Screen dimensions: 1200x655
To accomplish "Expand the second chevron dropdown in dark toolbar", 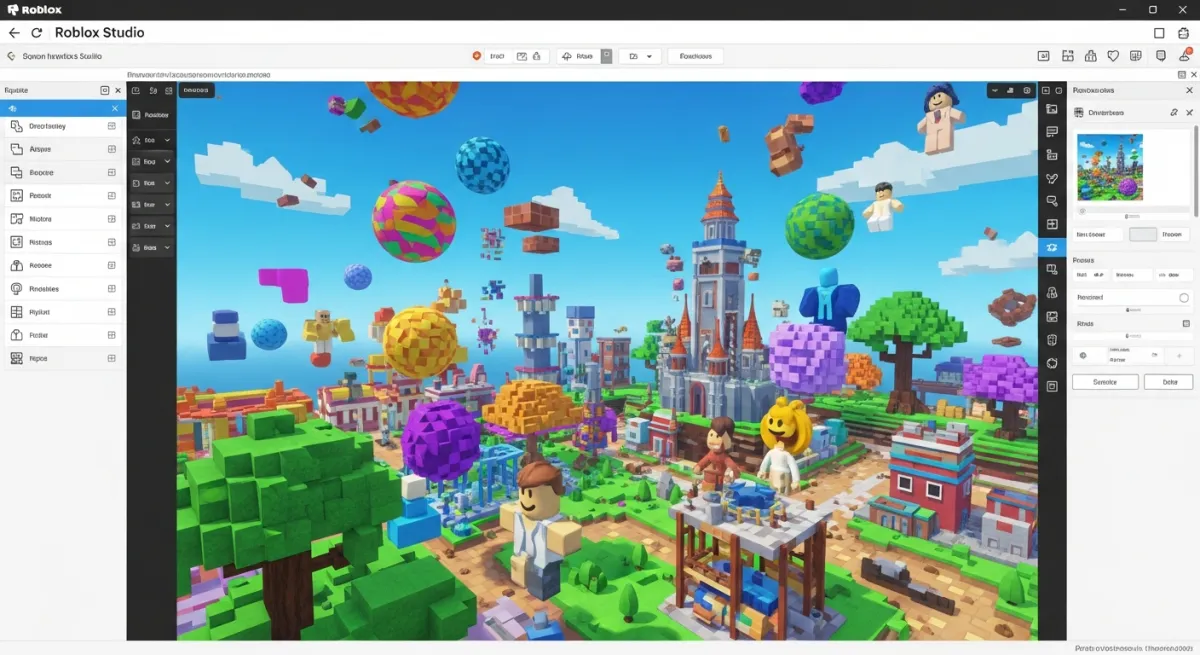I will pyautogui.click(x=167, y=161).
